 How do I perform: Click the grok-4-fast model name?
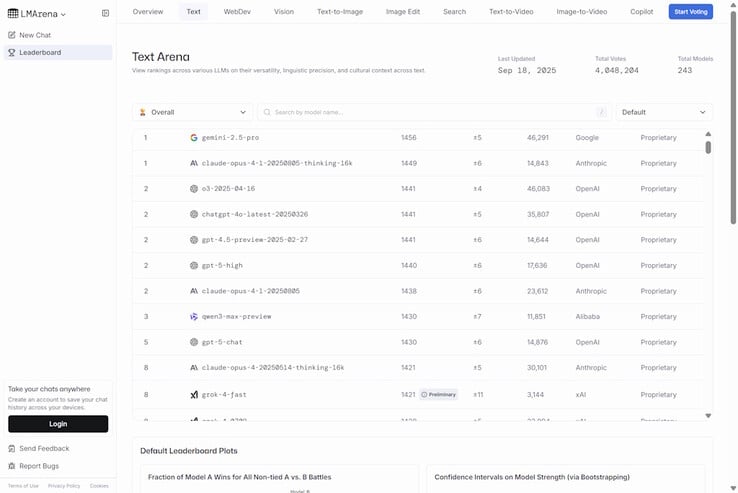224,395
